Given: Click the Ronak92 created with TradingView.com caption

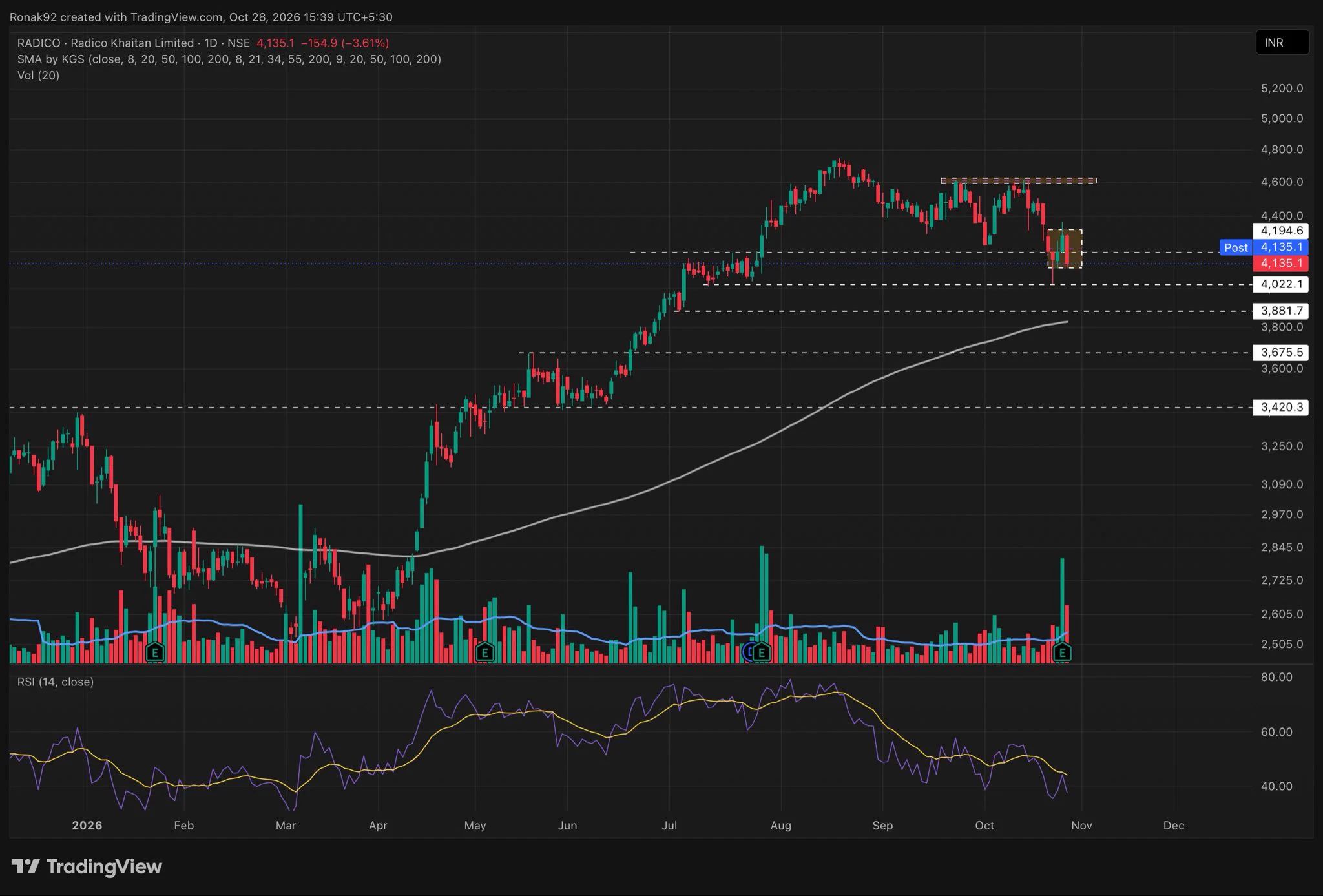Looking at the screenshot, I should pyautogui.click(x=201, y=17).
